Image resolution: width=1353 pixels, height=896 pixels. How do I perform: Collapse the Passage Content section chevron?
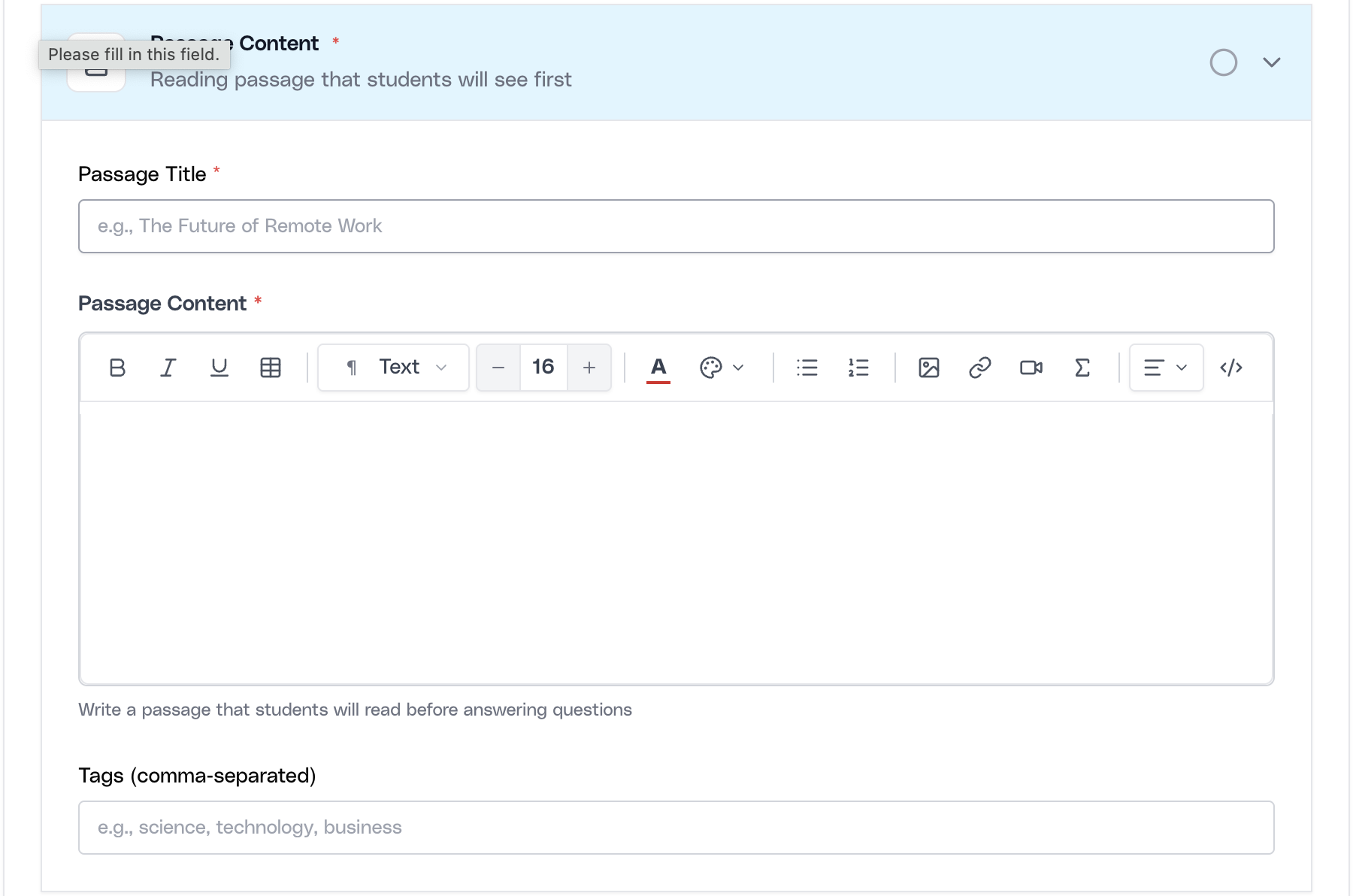pos(1271,62)
